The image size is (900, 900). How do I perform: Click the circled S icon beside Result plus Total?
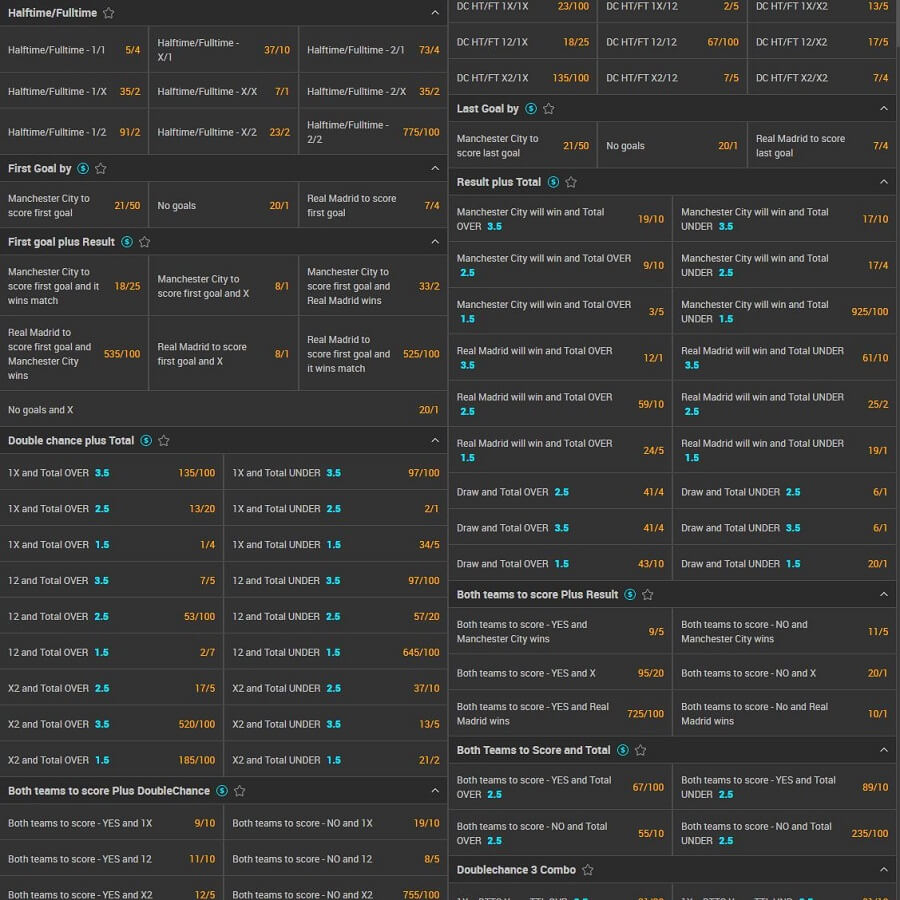[x=553, y=182]
